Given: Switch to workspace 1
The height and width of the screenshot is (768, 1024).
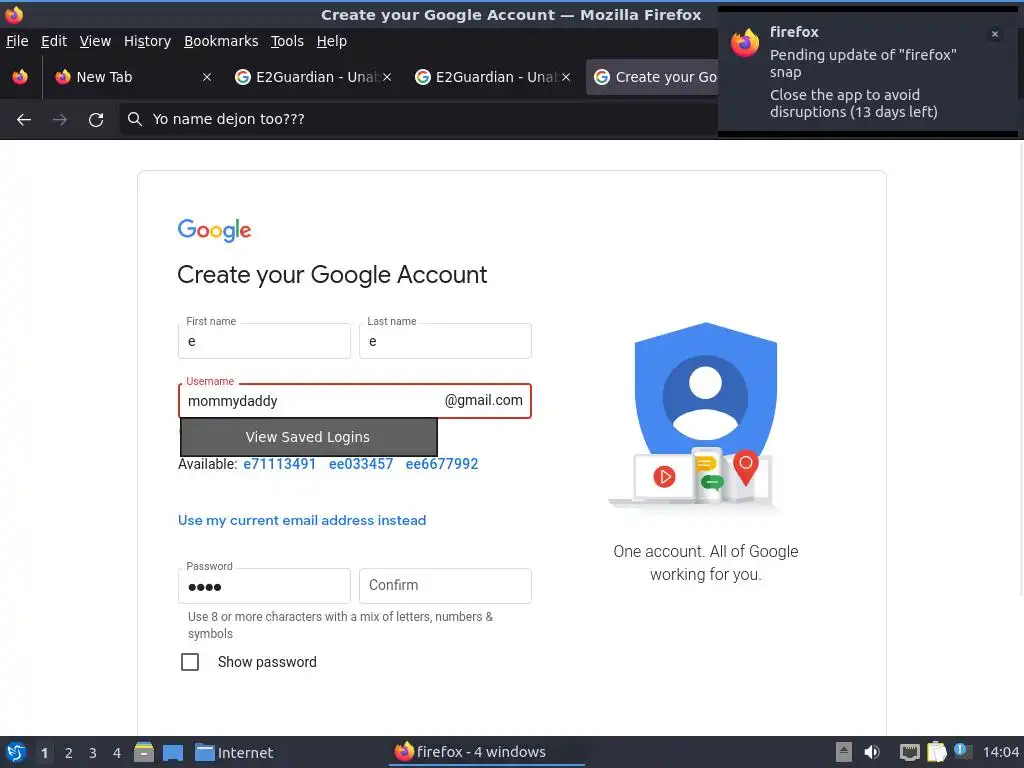Looking at the screenshot, I should (x=44, y=753).
